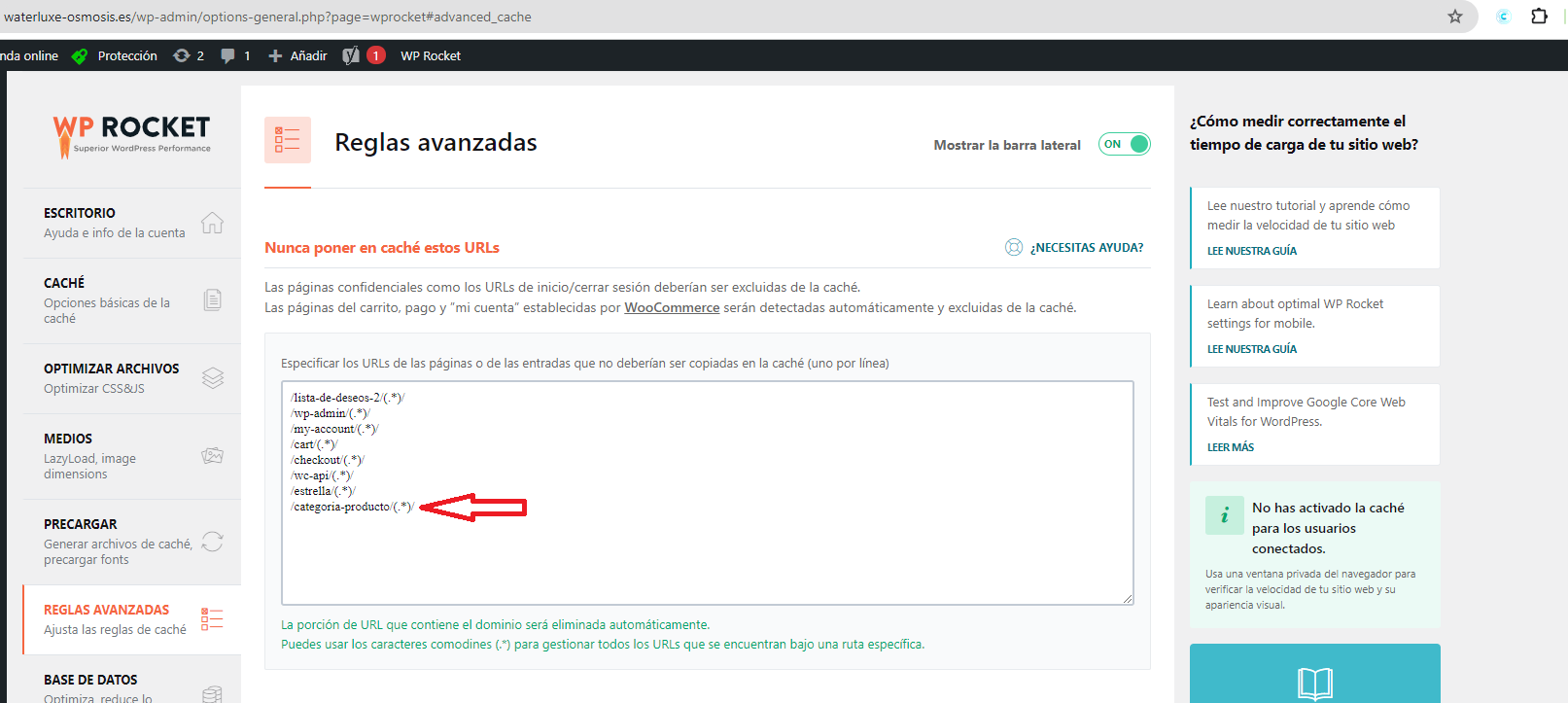Viewport: 1568px width, 703px height.
Task: Open WP Rocket admin bar menu
Action: coord(431,55)
